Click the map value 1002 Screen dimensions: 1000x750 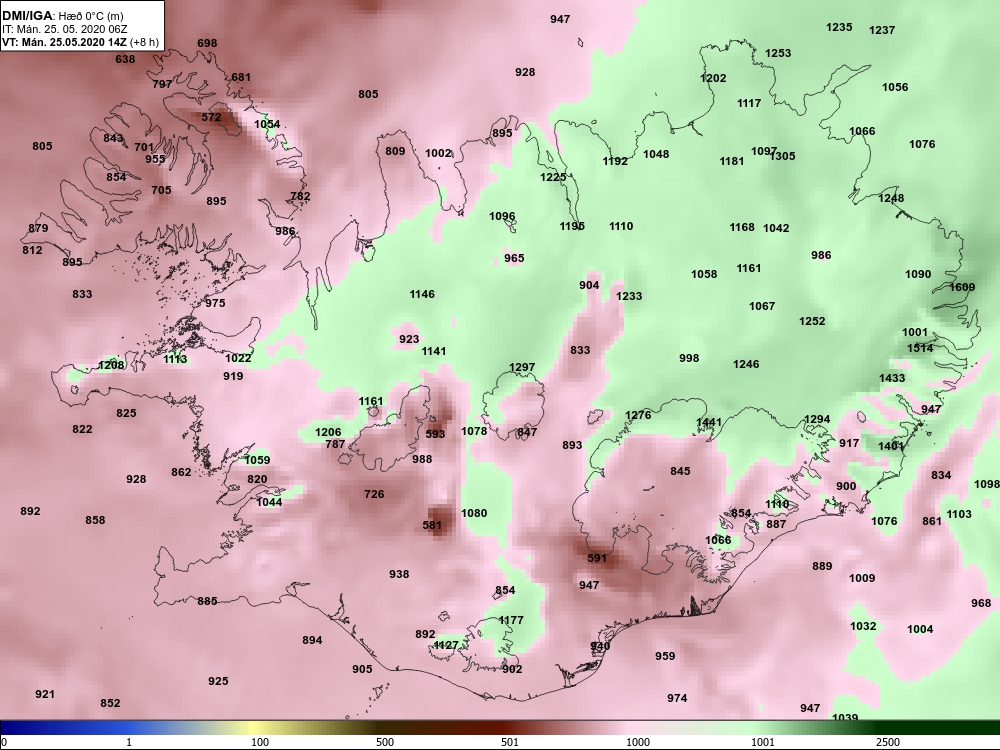click(x=438, y=153)
